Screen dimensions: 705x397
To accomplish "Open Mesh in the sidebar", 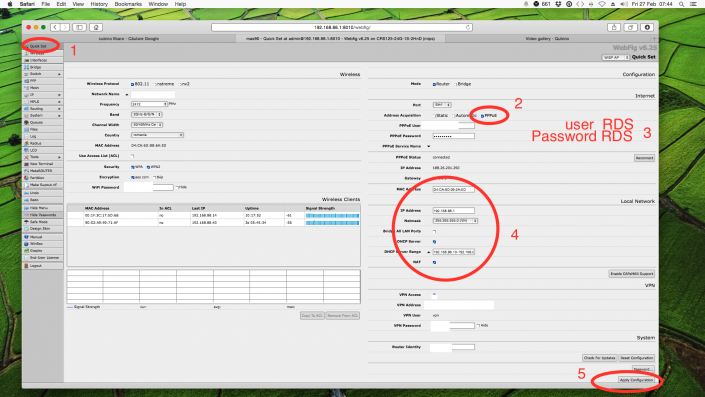I will [x=43, y=88].
